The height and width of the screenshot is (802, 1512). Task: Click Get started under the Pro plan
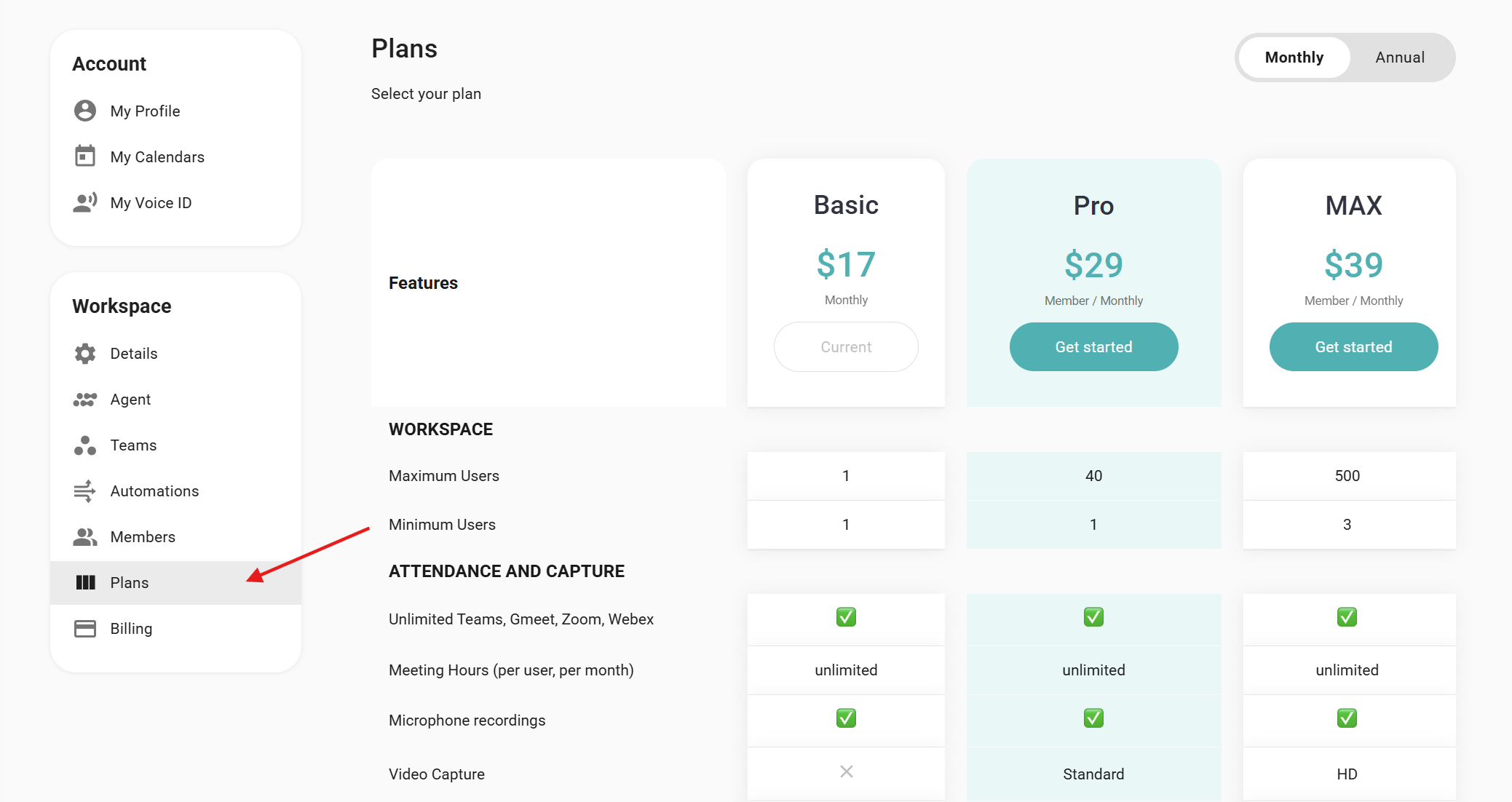click(1093, 347)
